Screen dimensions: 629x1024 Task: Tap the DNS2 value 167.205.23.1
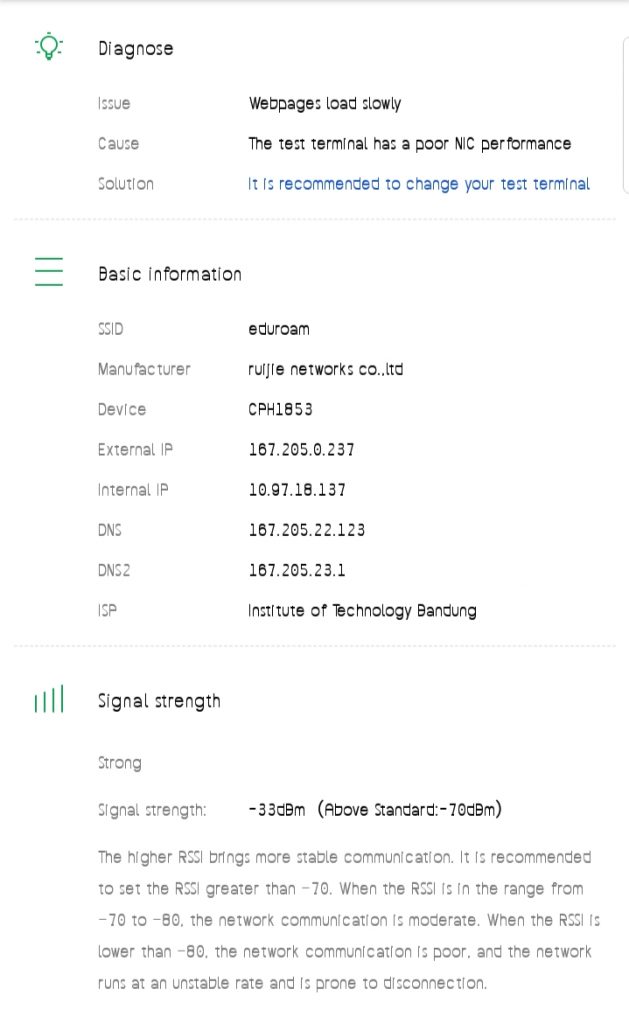(297, 570)
